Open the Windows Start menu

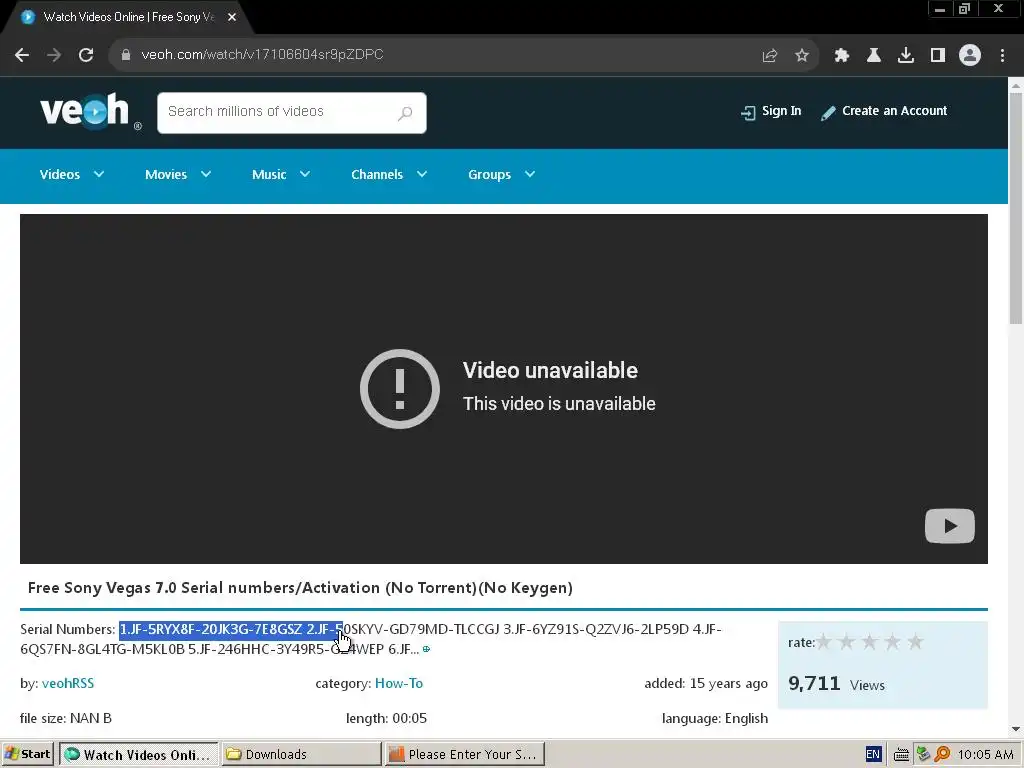[x=27, y=754]
